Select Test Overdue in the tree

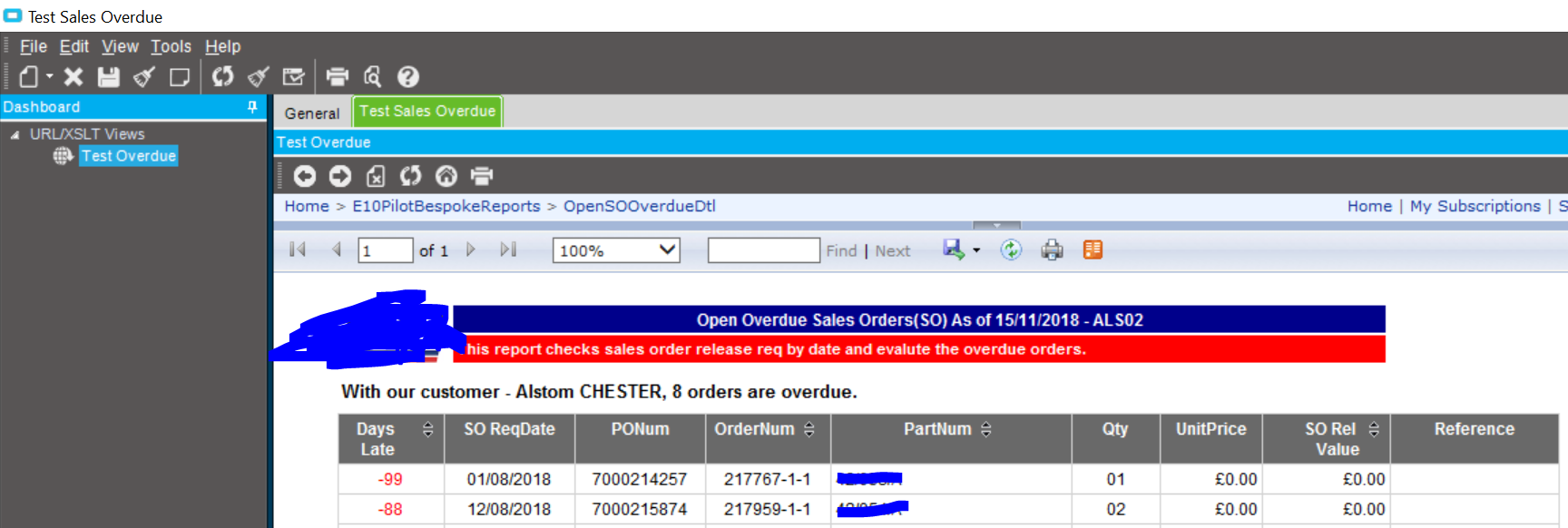click(x=128, y=156)
